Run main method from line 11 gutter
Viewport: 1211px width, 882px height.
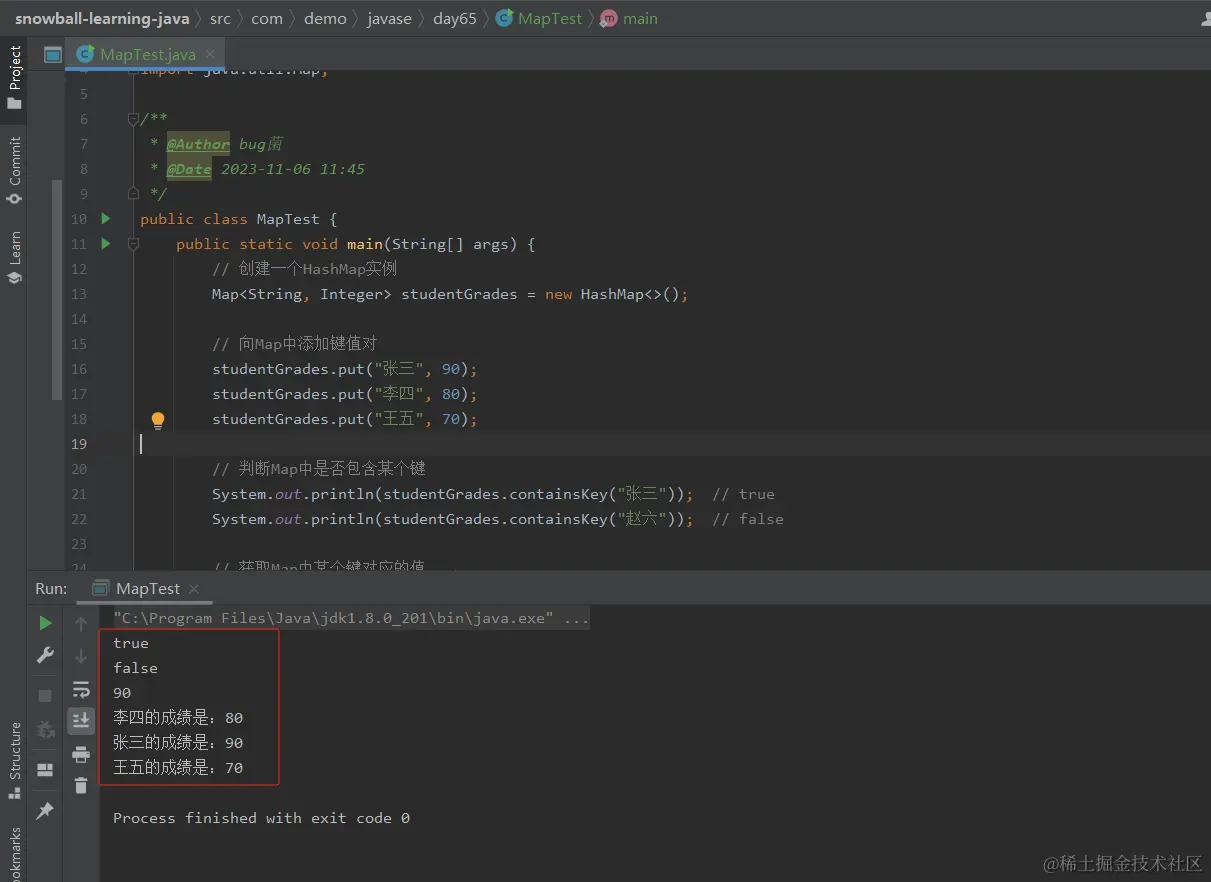point(106,243)
